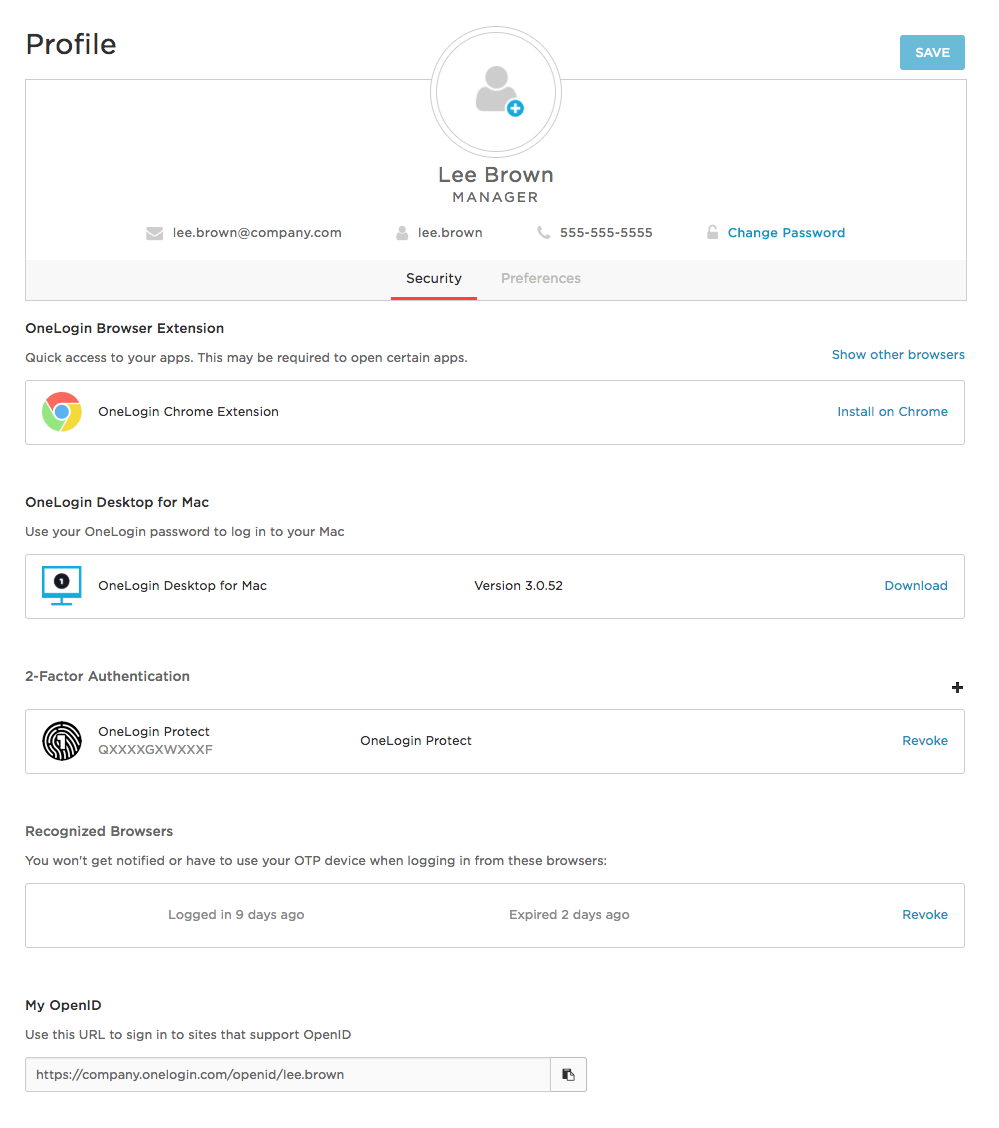Click the OneLogin Desktop monitor icon
Image resolution: width=999 pixels, height=1128 pixels.
[x=62, y=586]
